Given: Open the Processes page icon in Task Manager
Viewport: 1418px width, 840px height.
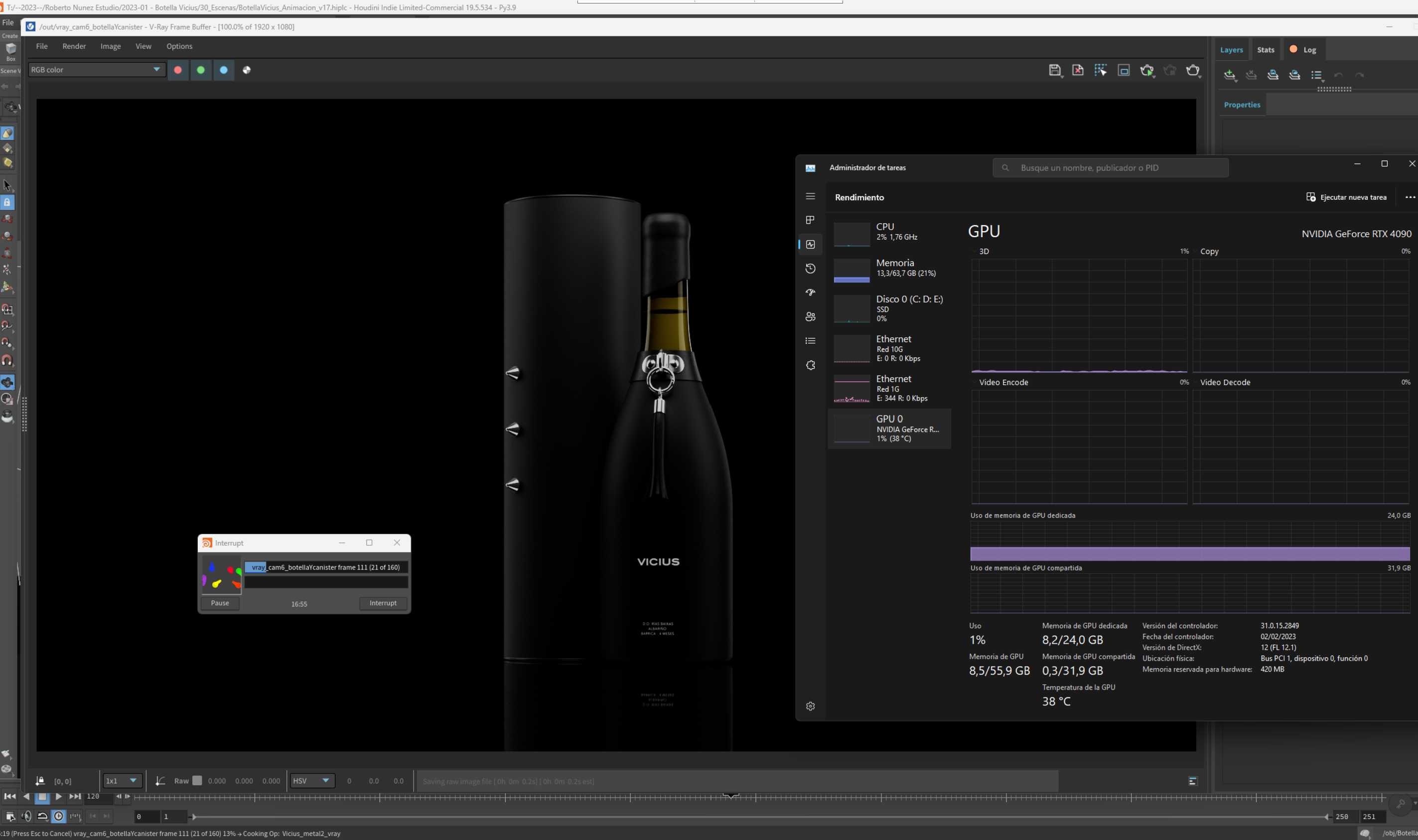Looking at the screenshot, I should point(810,220).
